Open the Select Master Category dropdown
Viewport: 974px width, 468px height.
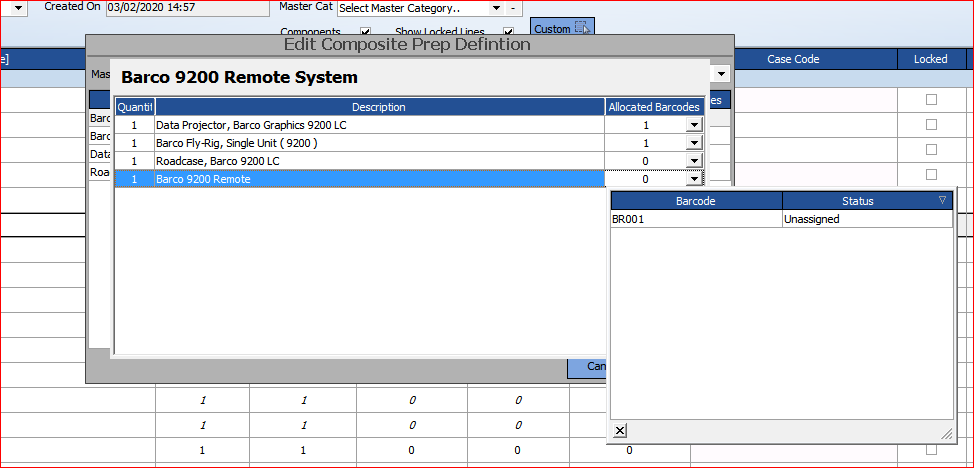(x=496, y=8)
